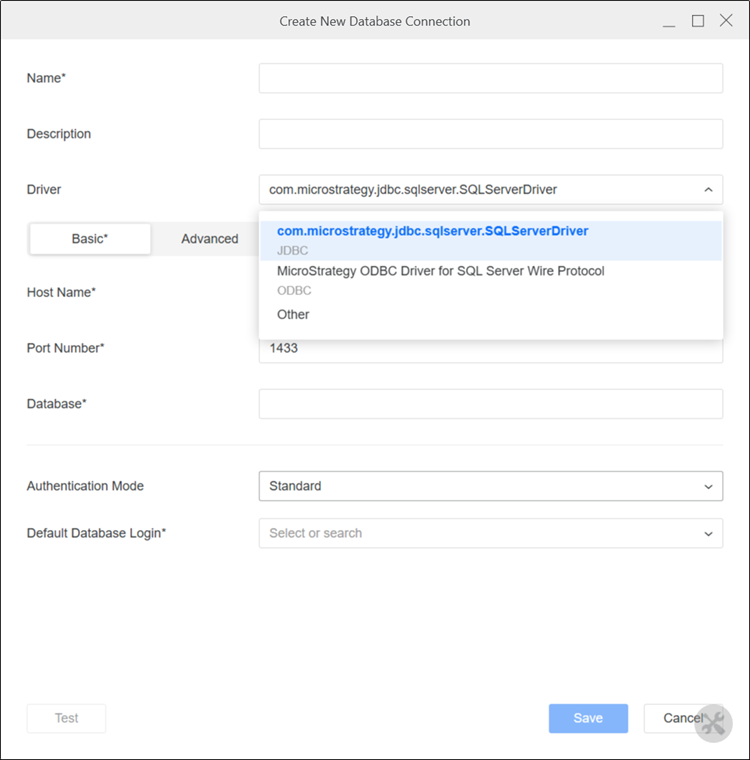Viewport: 750px width, 760px height.
Task: Close the dialog with the X icon
Action: [x=726, y=21]
